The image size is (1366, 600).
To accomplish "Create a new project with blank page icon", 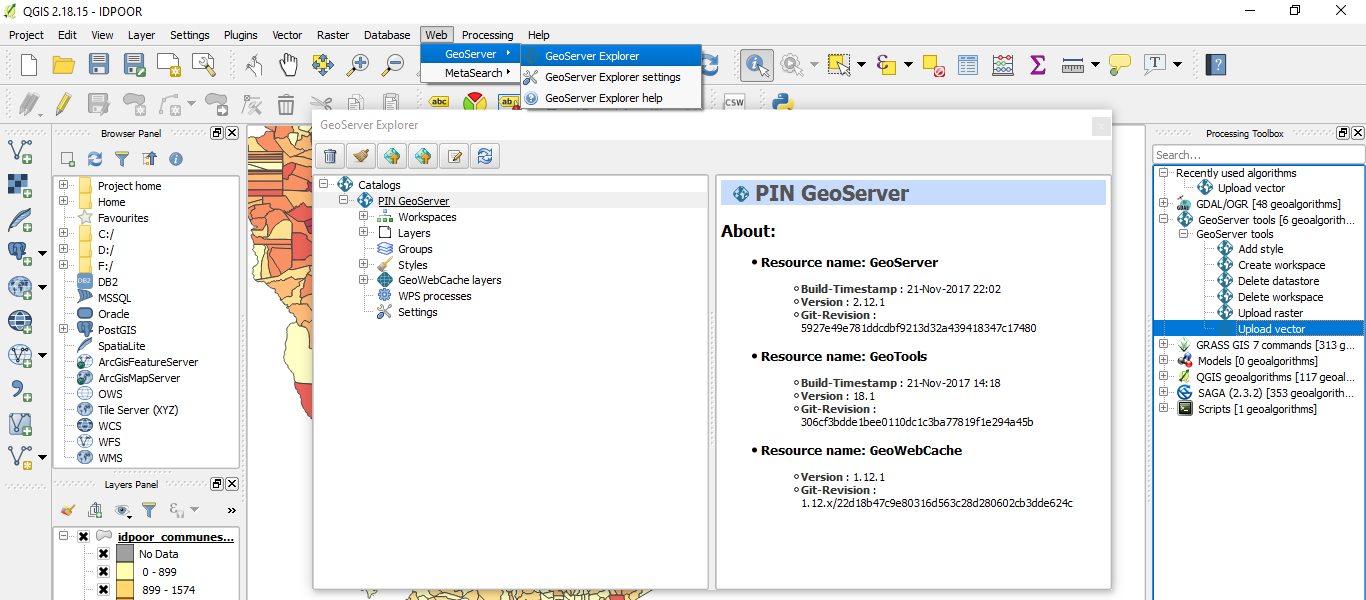I will pos(29,65).
